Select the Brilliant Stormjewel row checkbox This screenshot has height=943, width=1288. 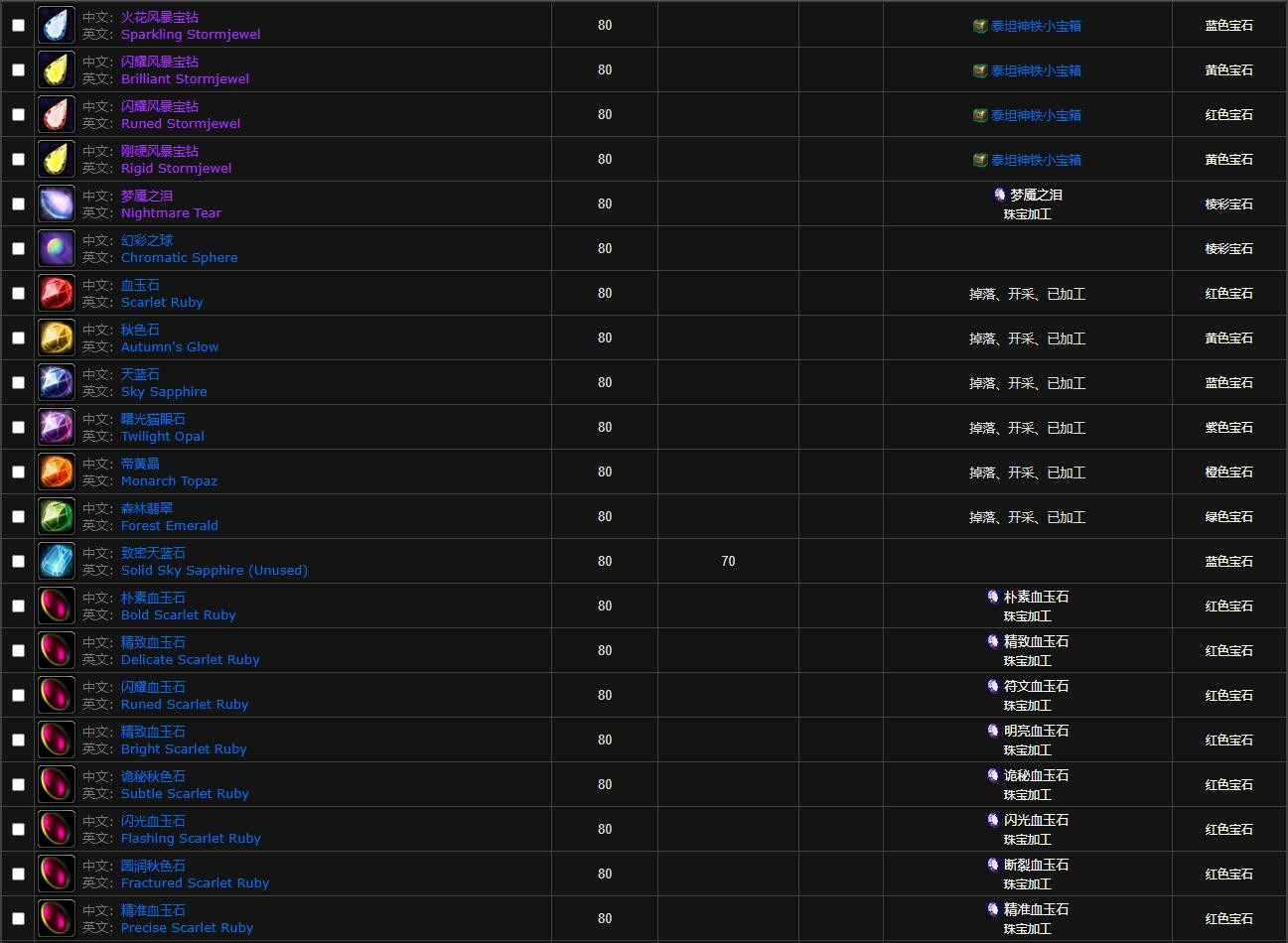pyautogui.click(x=18, y=69)
